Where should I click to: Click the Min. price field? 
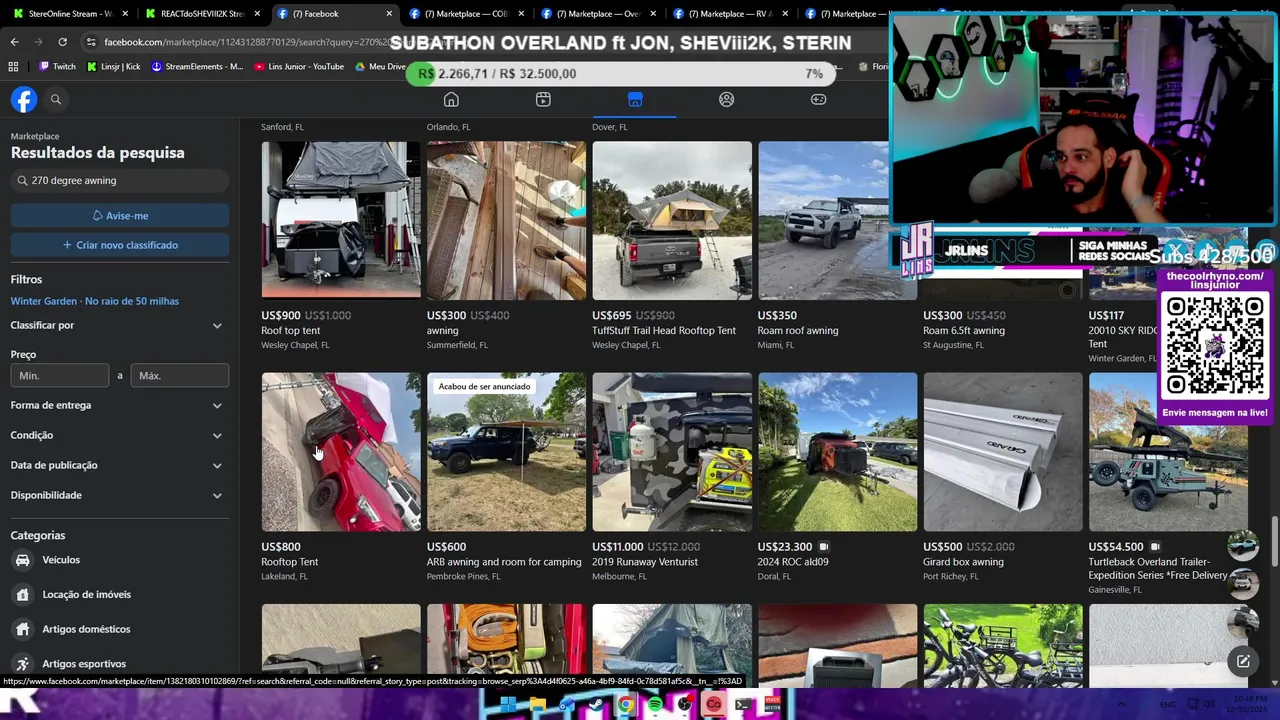pos(60,375)
